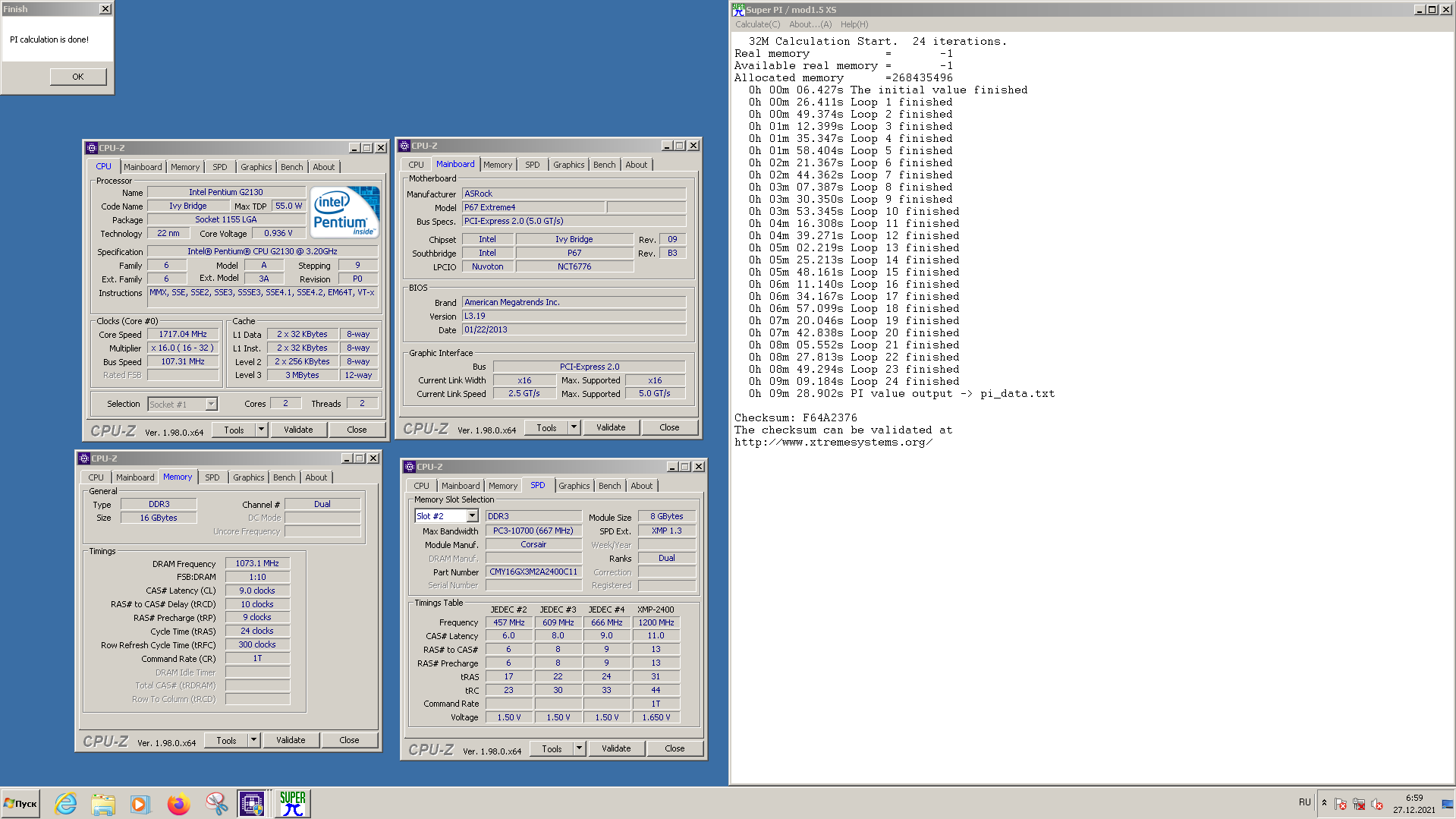Viewport: 1456px width, 819px height.
Task: Open the Start (Пуск) button
Action: [x=20, y=803]
